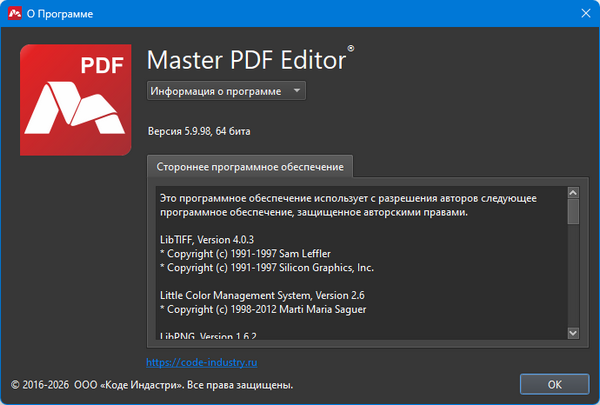This screenshot has width=600, height=405.
Task: Select the Стороннее программное обеспечение tab
Action: [250, 166]
